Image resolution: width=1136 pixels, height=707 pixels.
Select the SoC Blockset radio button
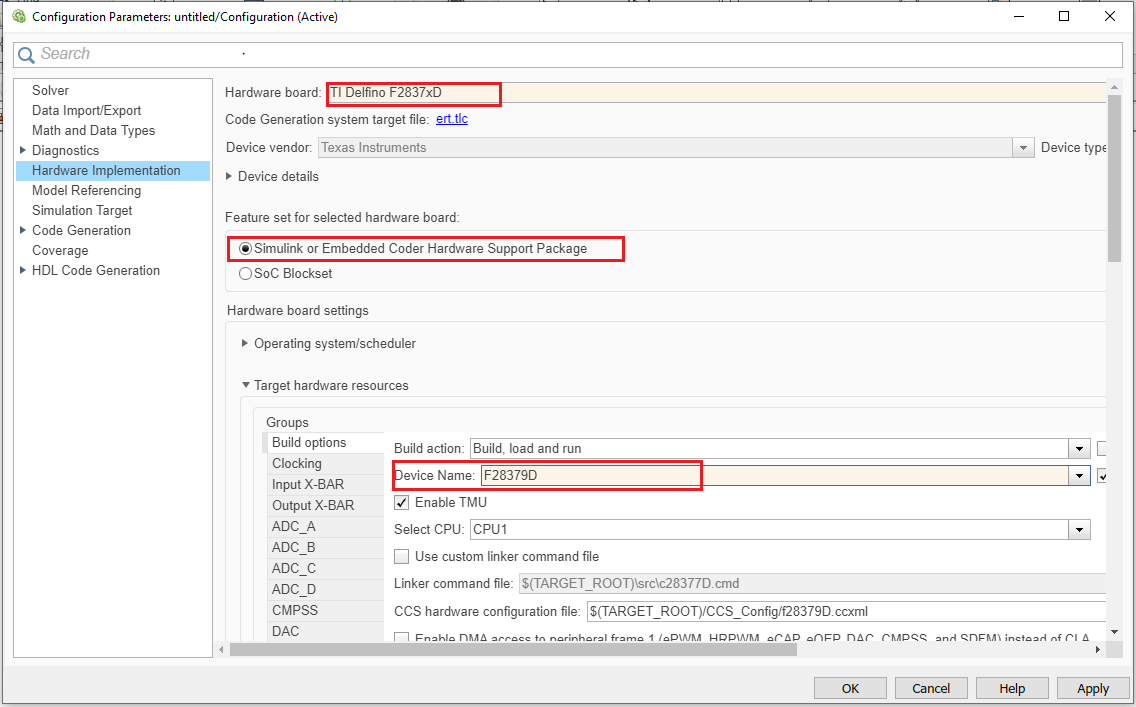(x=246, y=274)
